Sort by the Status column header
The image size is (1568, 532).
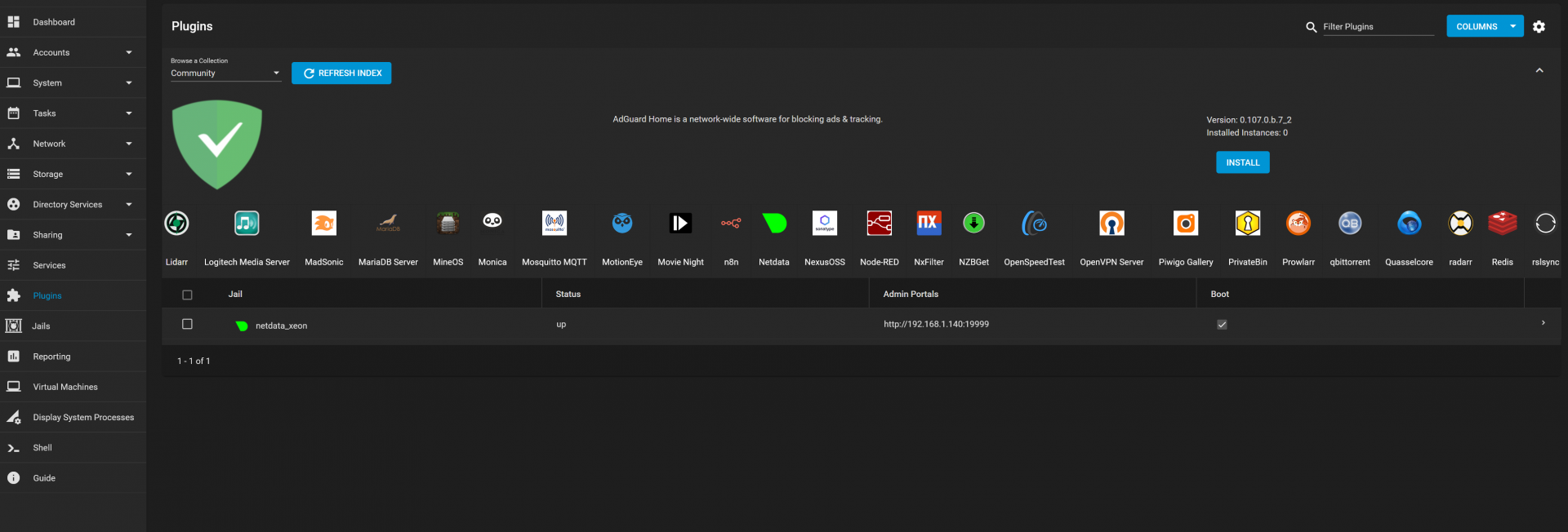[x=568, y=294]
